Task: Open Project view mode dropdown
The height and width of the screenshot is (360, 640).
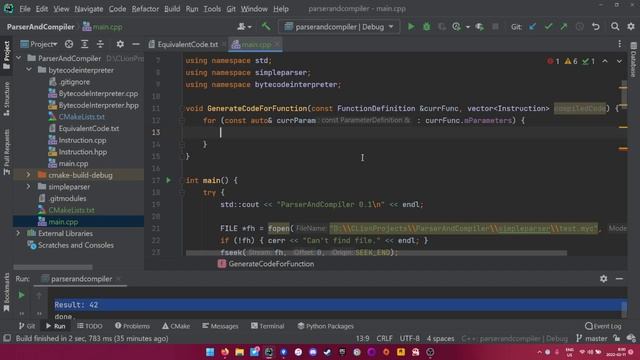Action: [39, 44]
